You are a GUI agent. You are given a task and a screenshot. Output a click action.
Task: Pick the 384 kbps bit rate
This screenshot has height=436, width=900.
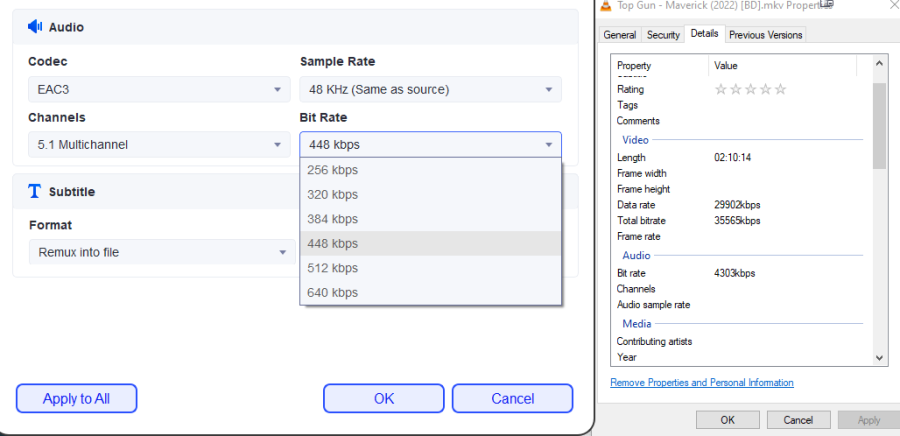430,219
